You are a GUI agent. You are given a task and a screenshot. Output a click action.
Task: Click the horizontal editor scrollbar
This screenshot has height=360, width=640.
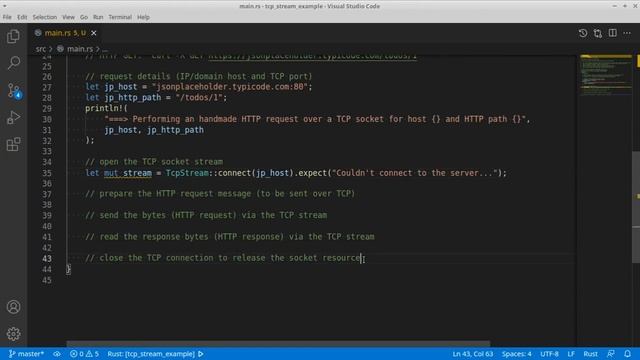point(278,344)
